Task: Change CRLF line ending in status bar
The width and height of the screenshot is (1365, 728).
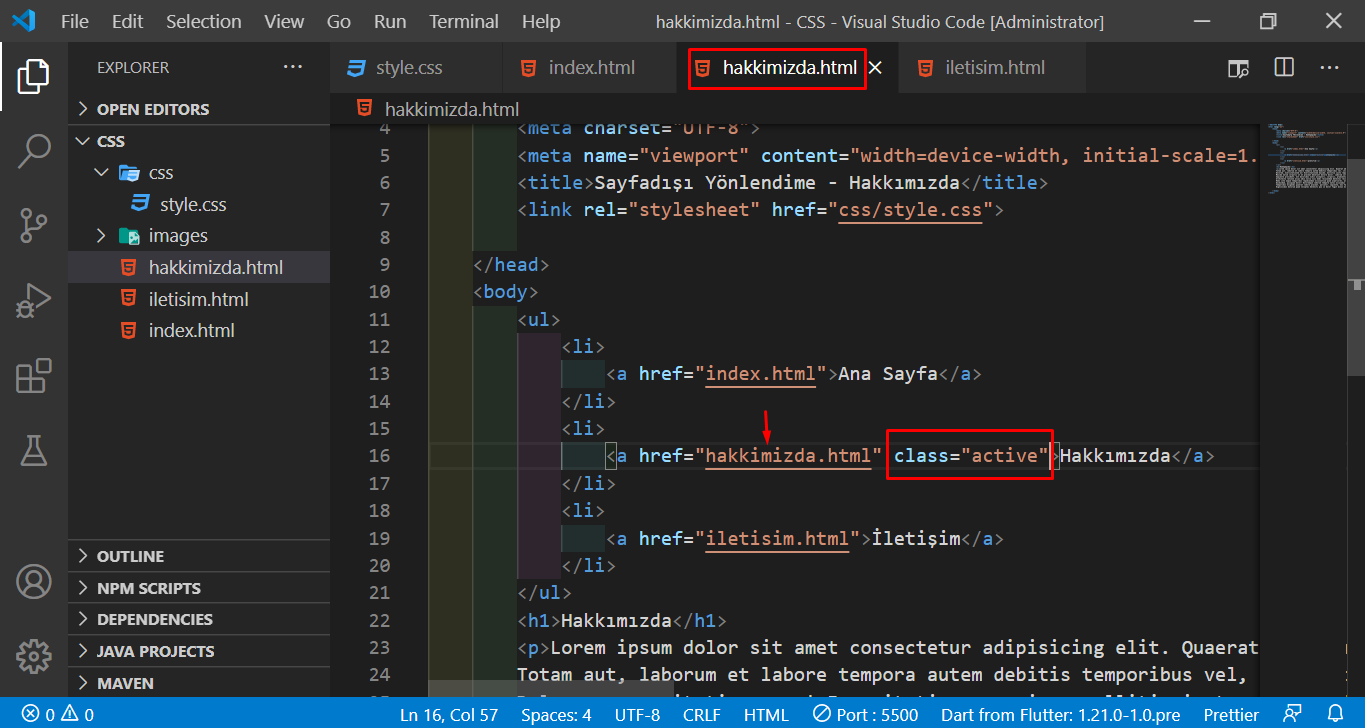Action: (701, 714)
